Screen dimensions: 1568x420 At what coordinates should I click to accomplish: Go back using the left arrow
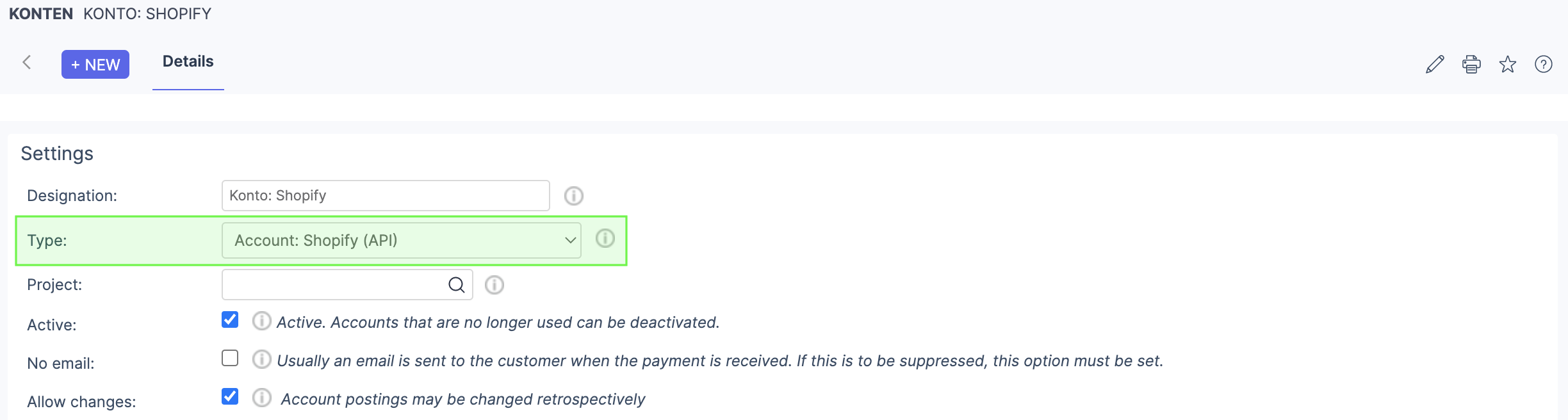[x=27, y=62]
